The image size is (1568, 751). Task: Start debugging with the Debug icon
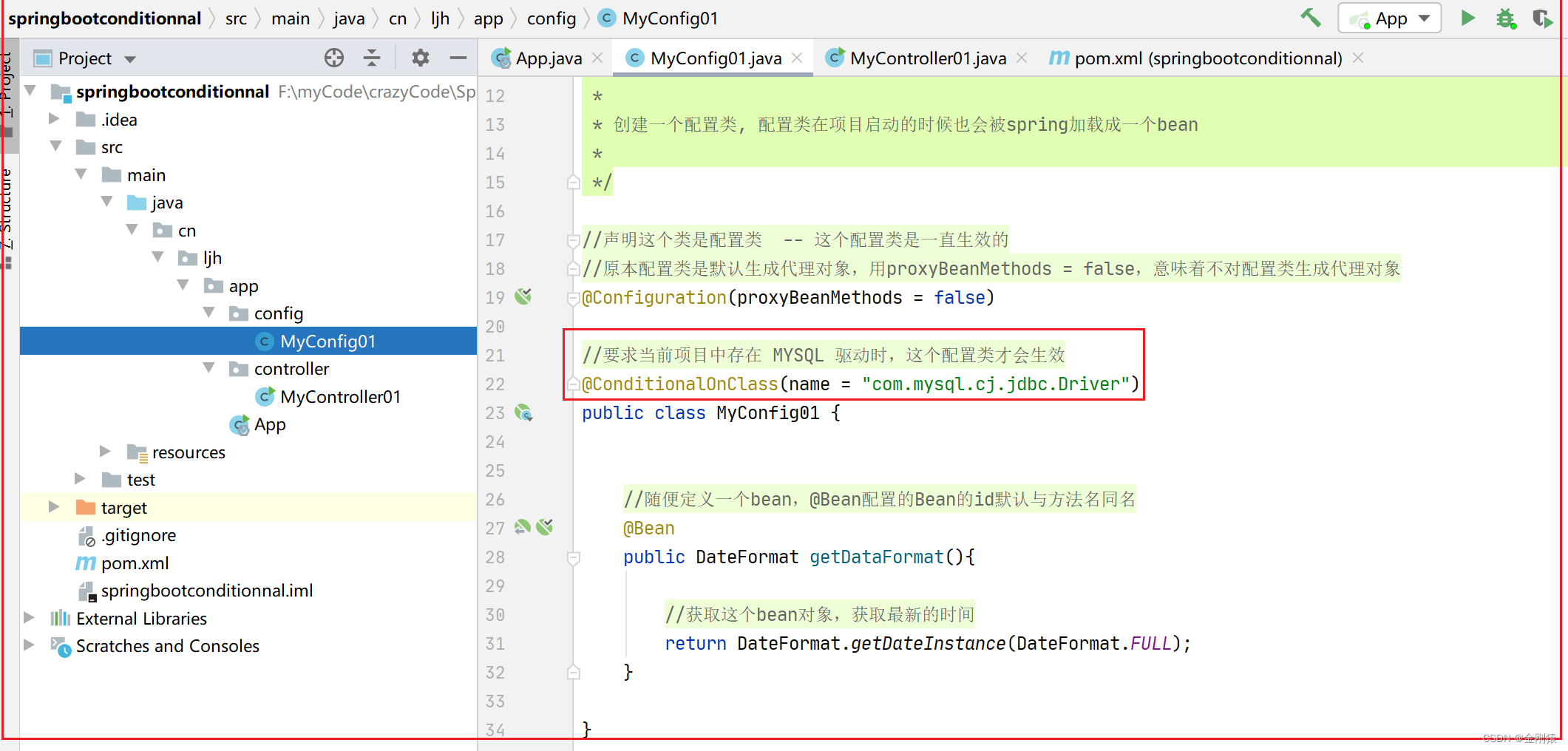coord(1506,18)
